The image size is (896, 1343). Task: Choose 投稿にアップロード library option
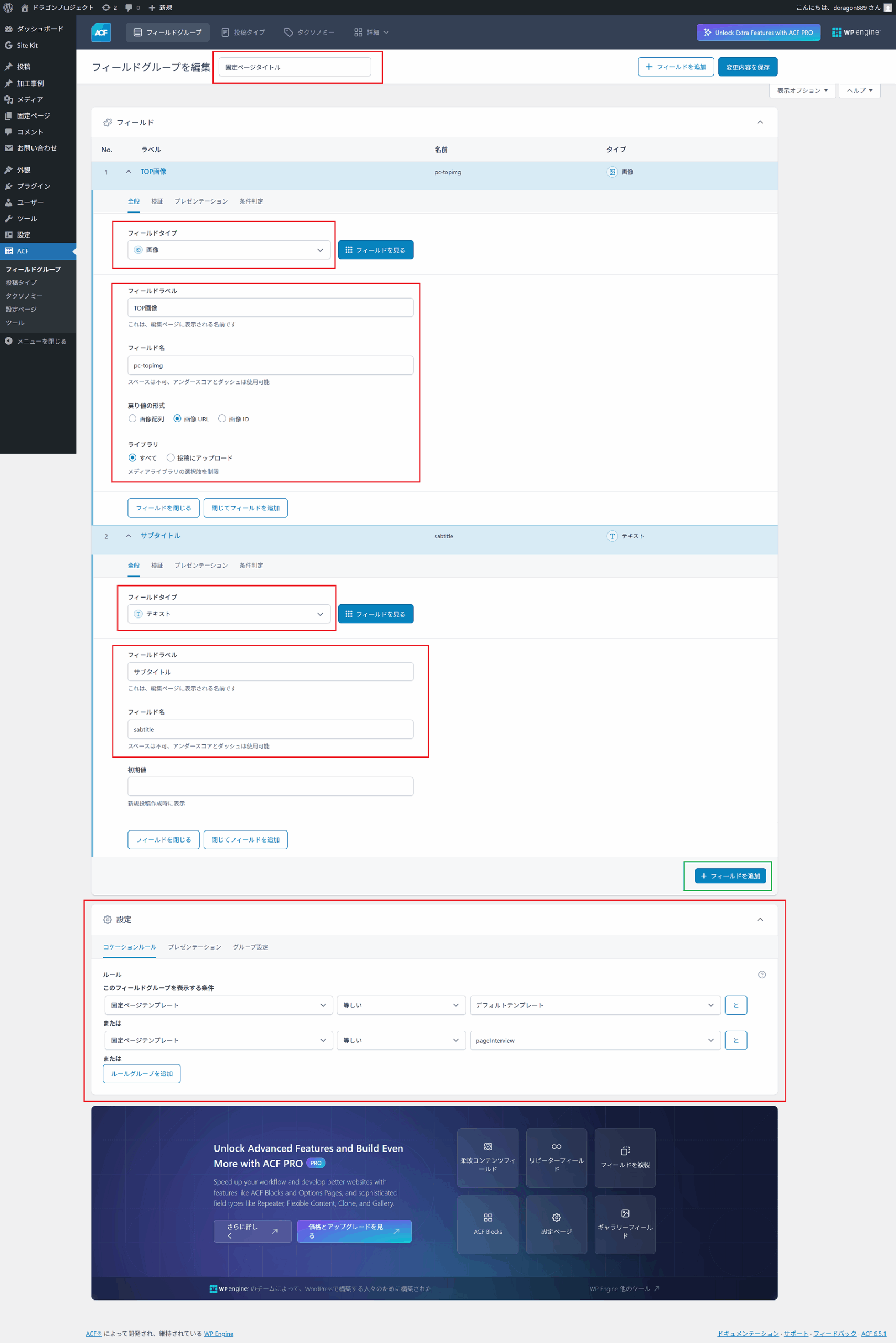(x=170, y=457)
